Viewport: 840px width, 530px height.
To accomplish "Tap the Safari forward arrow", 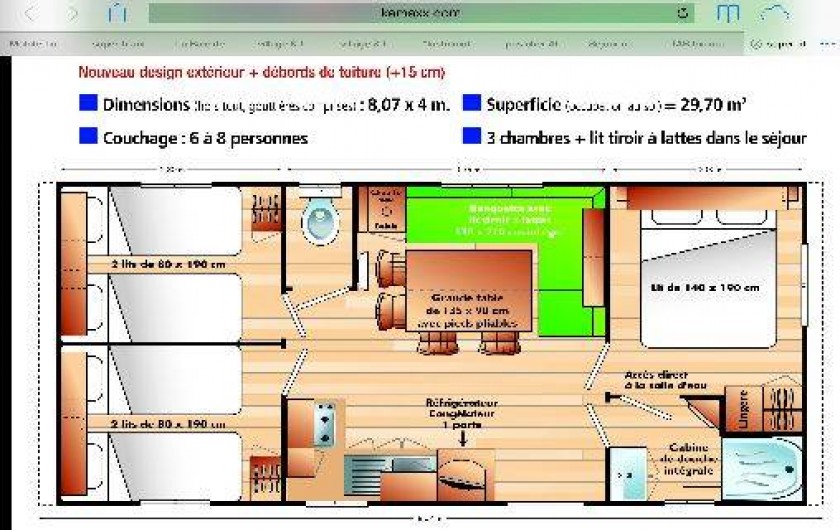I will tap(73, 13).
